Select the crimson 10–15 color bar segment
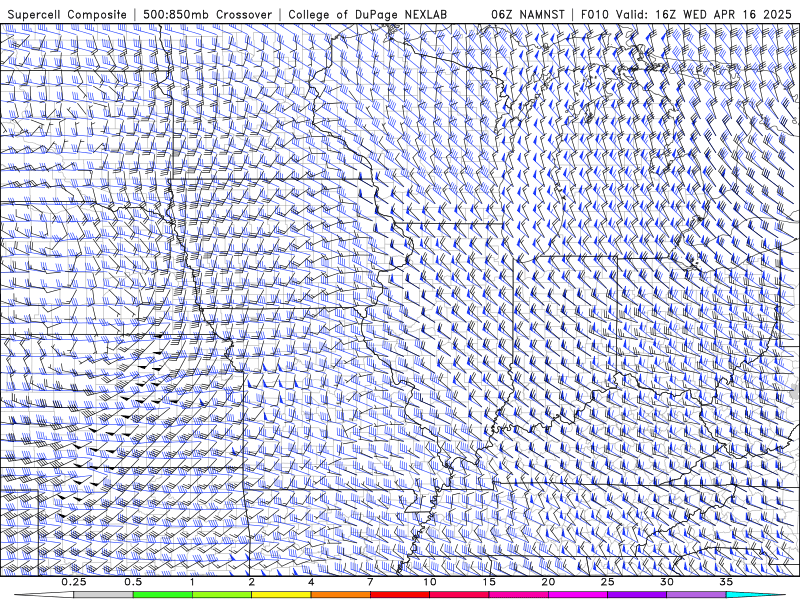This screenshot has height=600, width=800. (x=459, y=595)
